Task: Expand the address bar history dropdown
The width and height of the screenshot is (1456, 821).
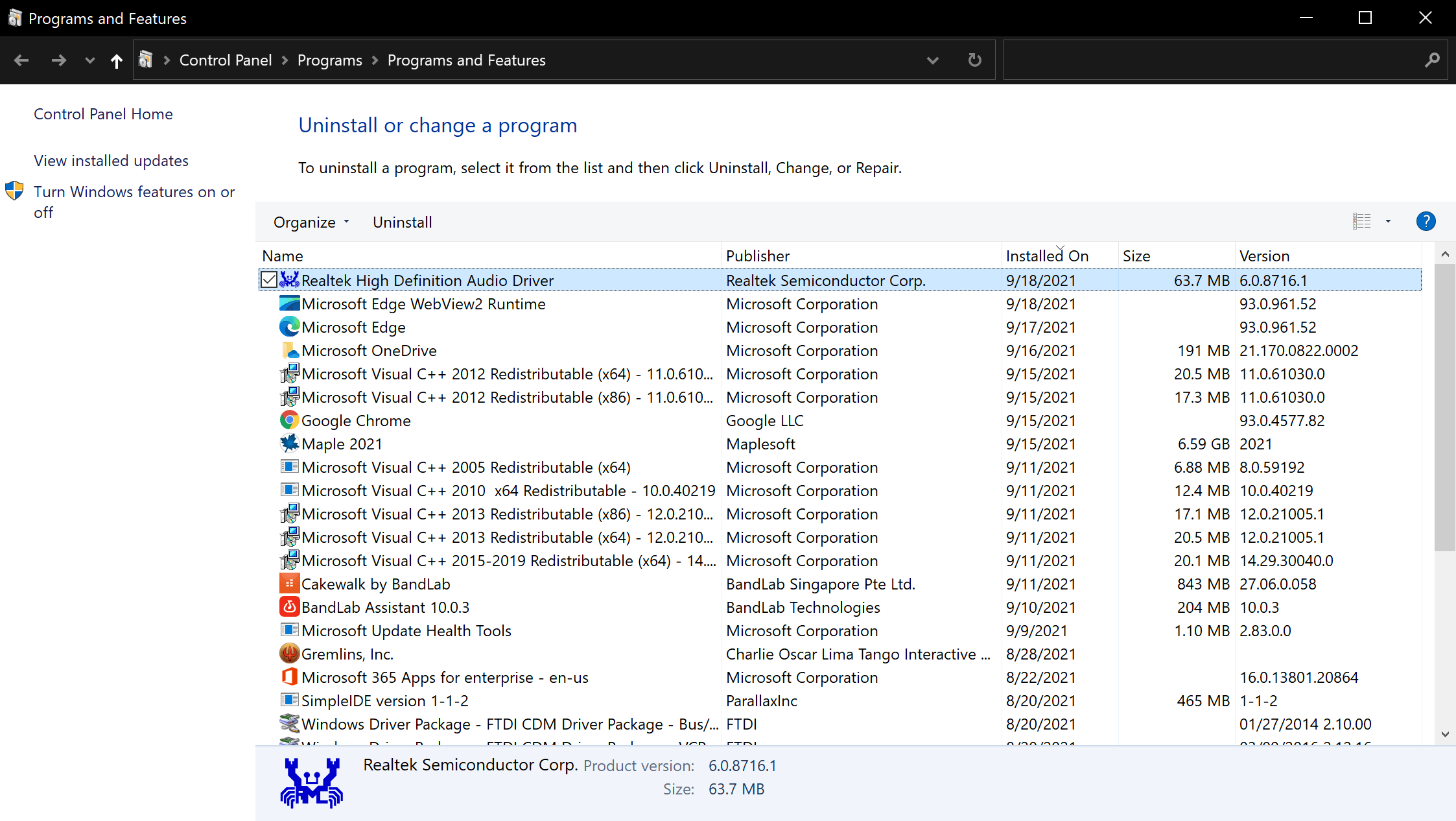Action: [x=932, y=60]
